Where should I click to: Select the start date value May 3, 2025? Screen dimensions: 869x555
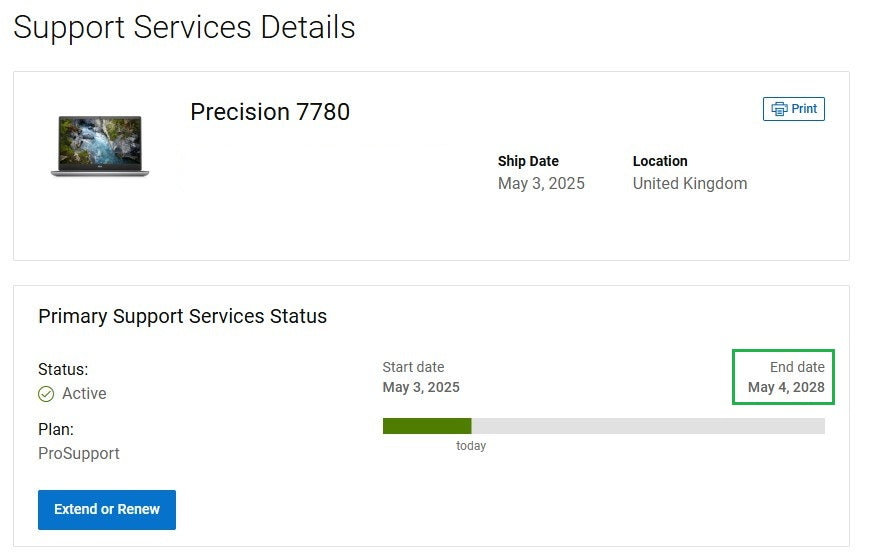pos(421,387)
